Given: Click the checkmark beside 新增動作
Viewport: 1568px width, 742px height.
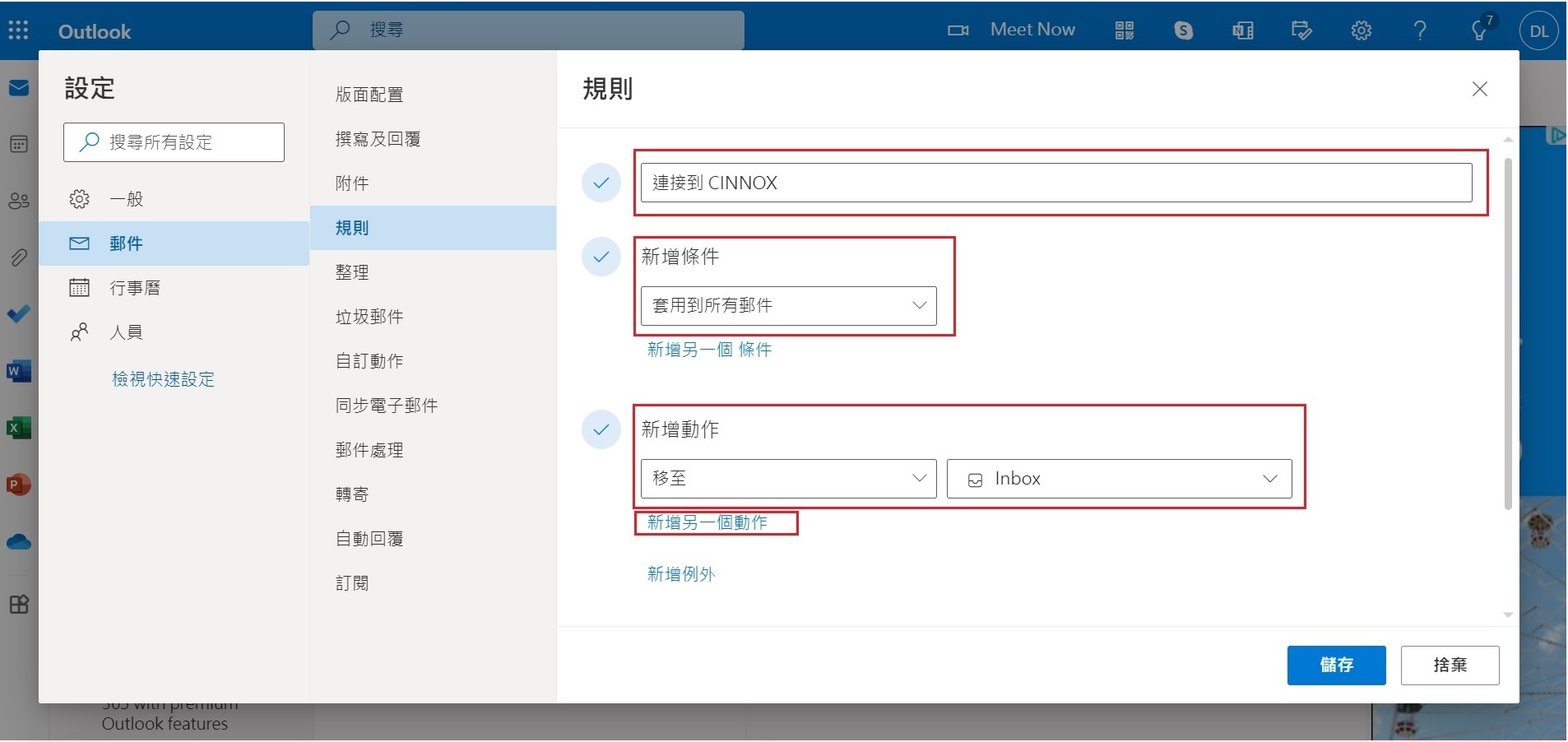Looking at the screenshot, I should pos(601,429).
